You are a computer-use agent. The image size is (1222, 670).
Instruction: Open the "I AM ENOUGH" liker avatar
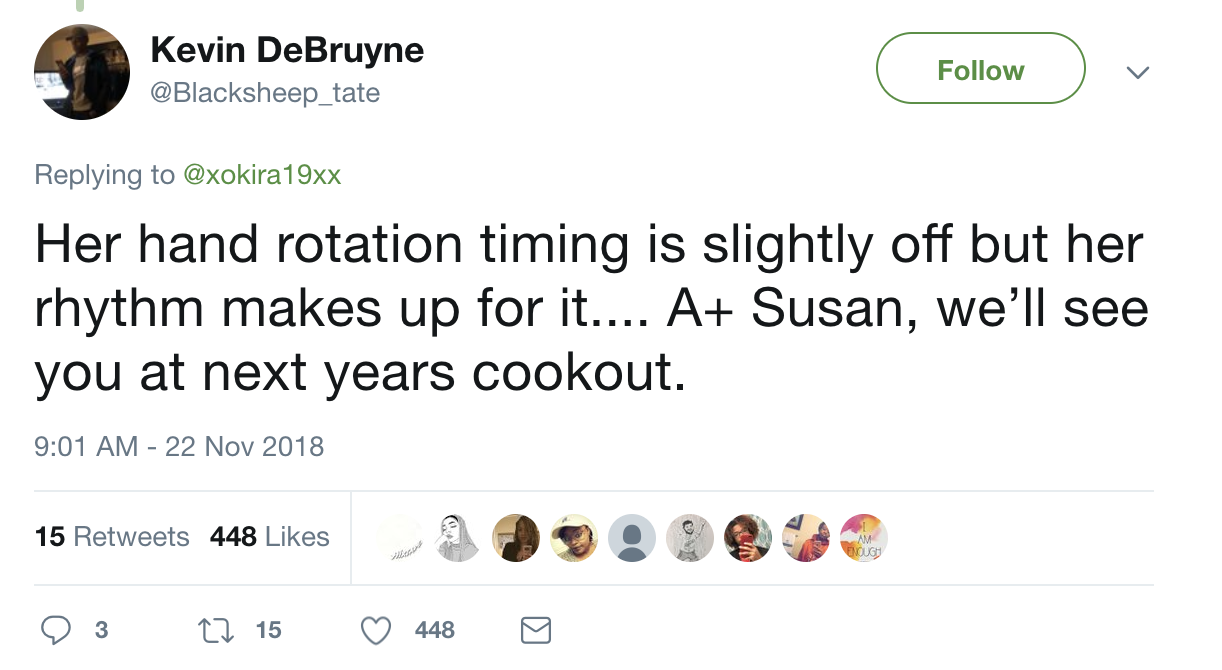[864, 538]
